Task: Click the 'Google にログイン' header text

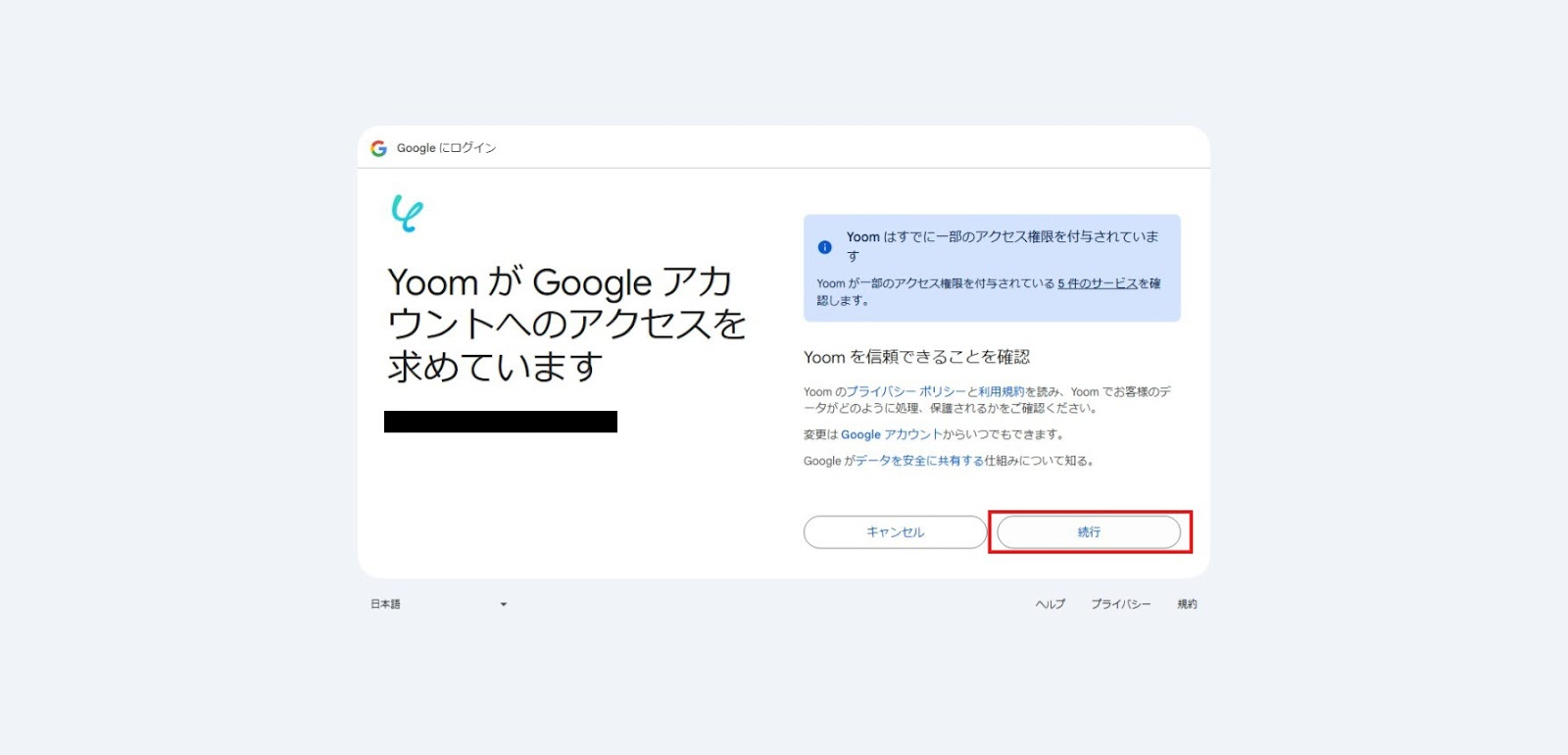Action: pos(446,148)
